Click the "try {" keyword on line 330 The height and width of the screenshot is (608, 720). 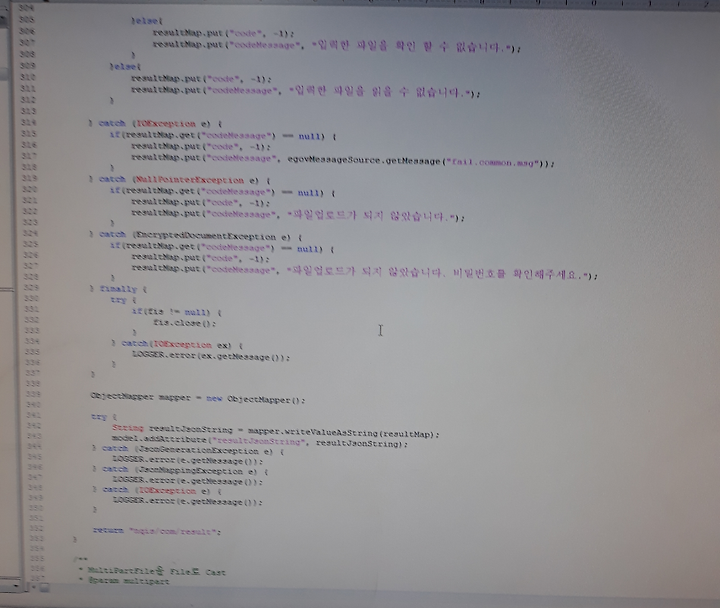pyautogui.click(x=123, y=300)
